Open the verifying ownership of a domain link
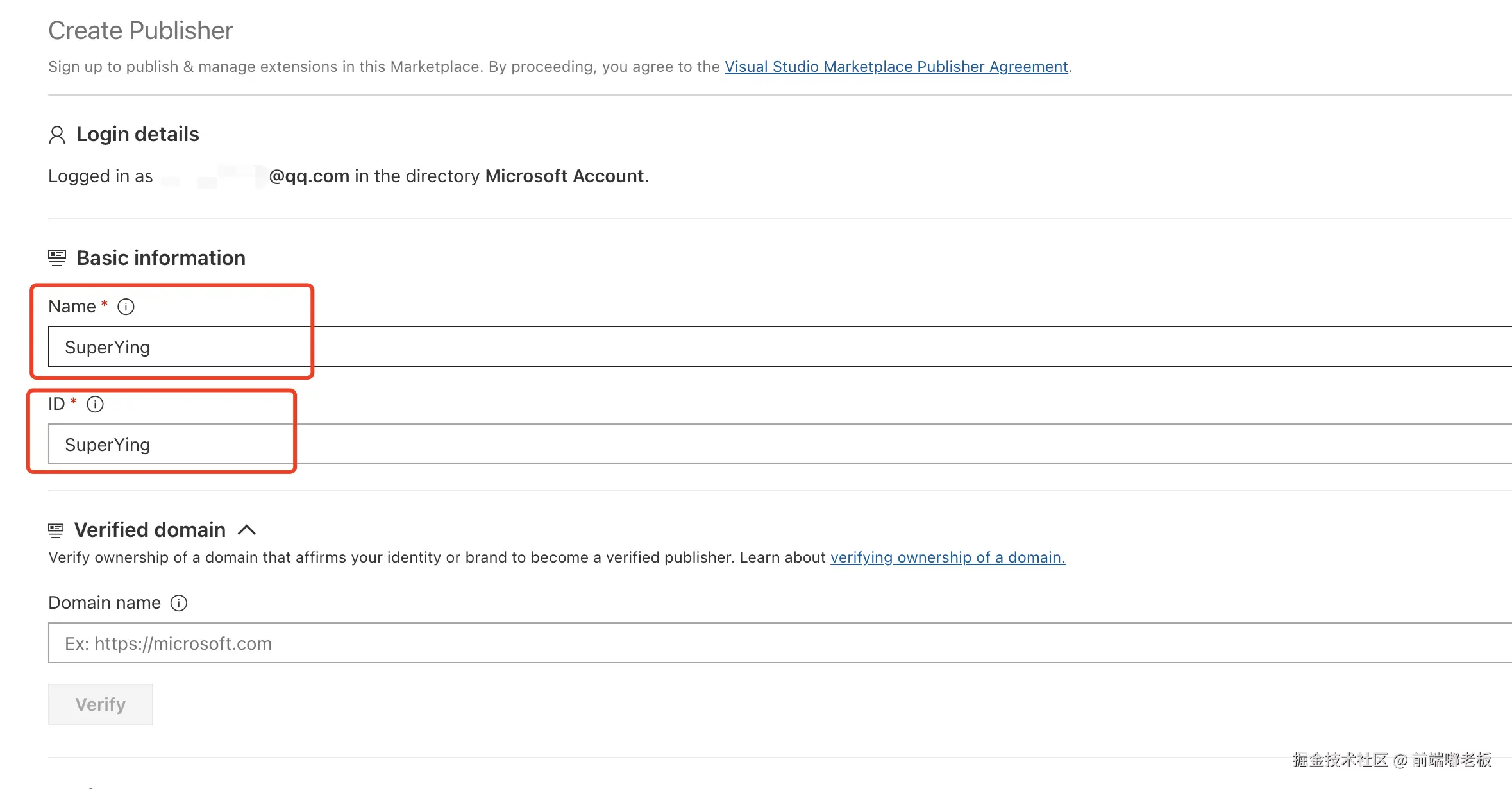The width and height of the screenshot is (1512, 789). click(947, 557)
